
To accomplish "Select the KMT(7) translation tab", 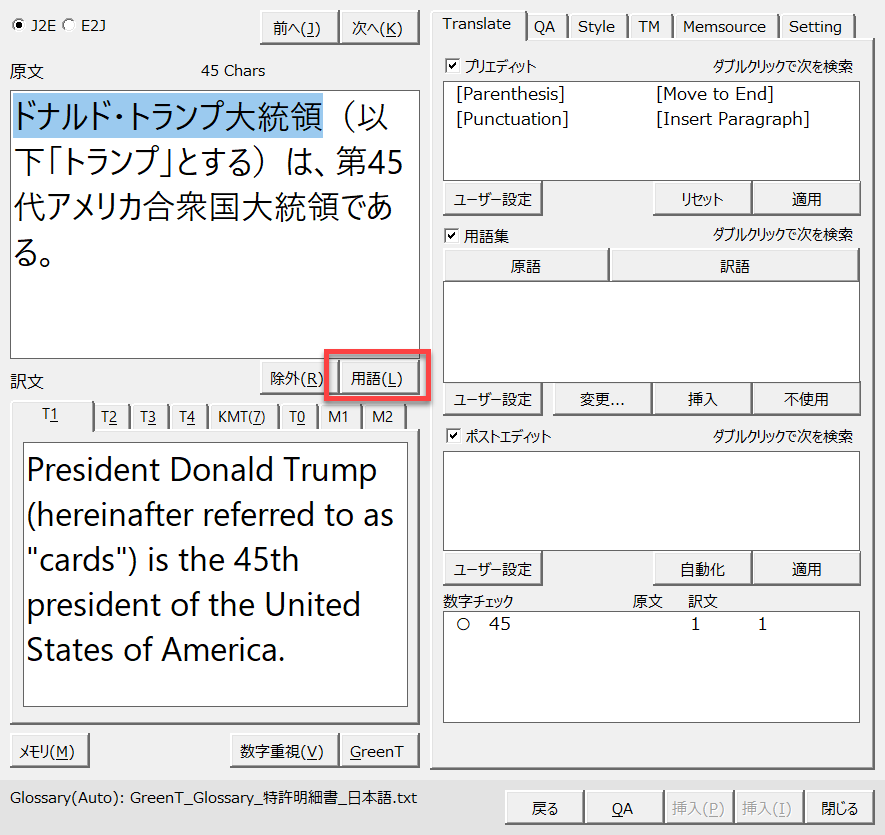I will click(241, 417).
